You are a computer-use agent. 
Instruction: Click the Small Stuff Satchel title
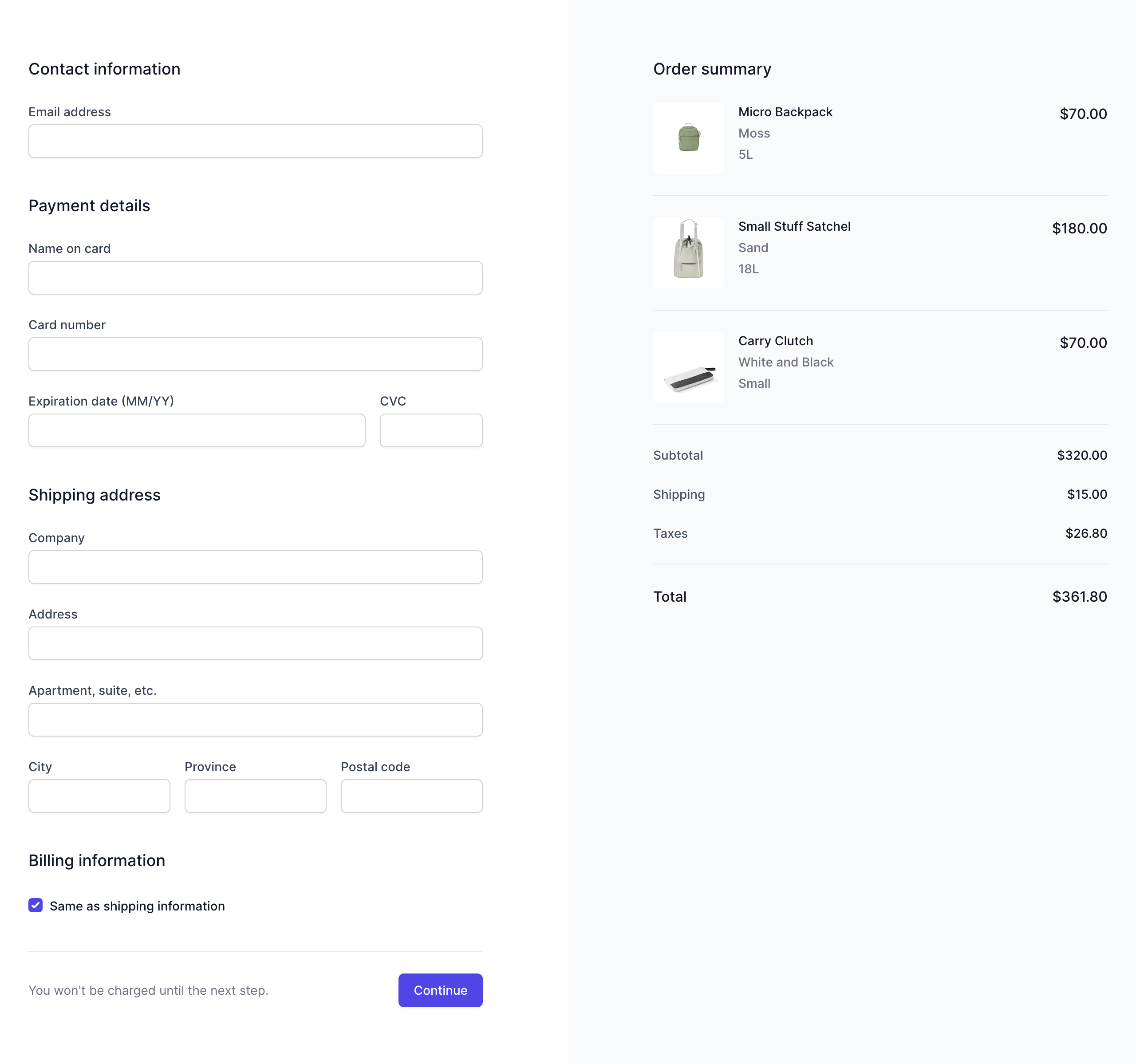794,226
